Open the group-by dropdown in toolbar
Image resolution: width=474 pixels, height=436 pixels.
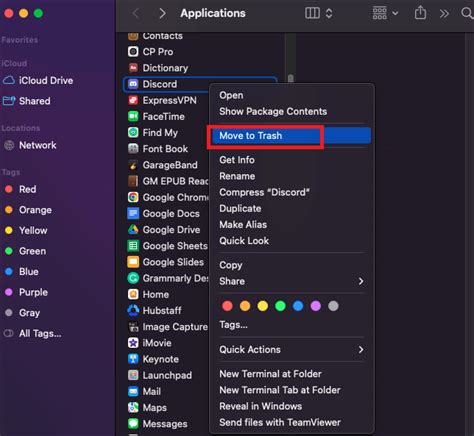click(385, 13)
